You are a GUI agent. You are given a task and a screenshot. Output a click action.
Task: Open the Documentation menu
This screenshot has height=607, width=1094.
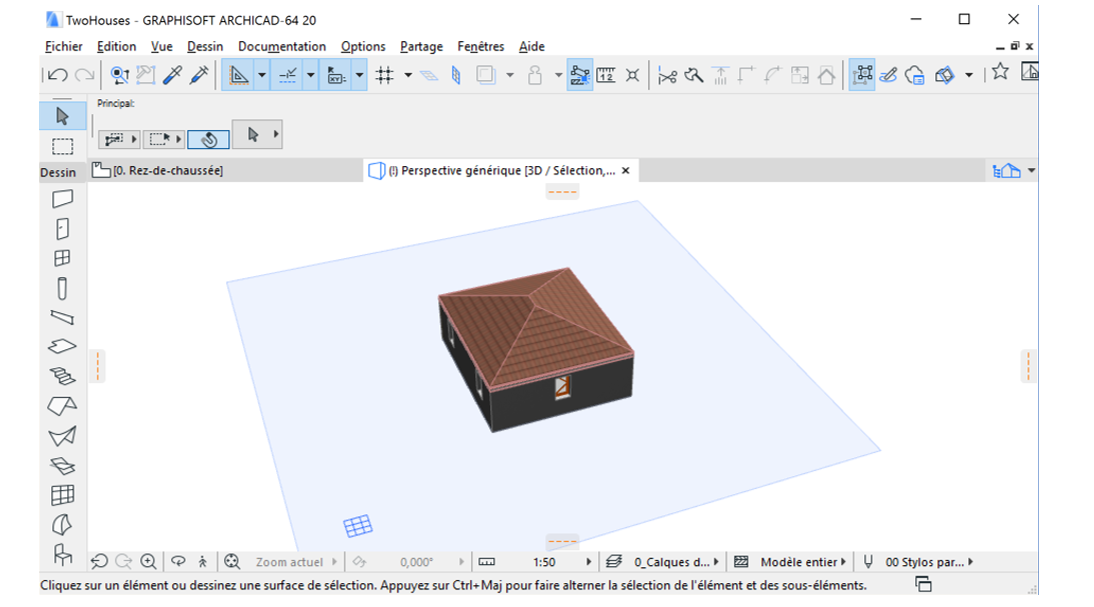[281, 46]
